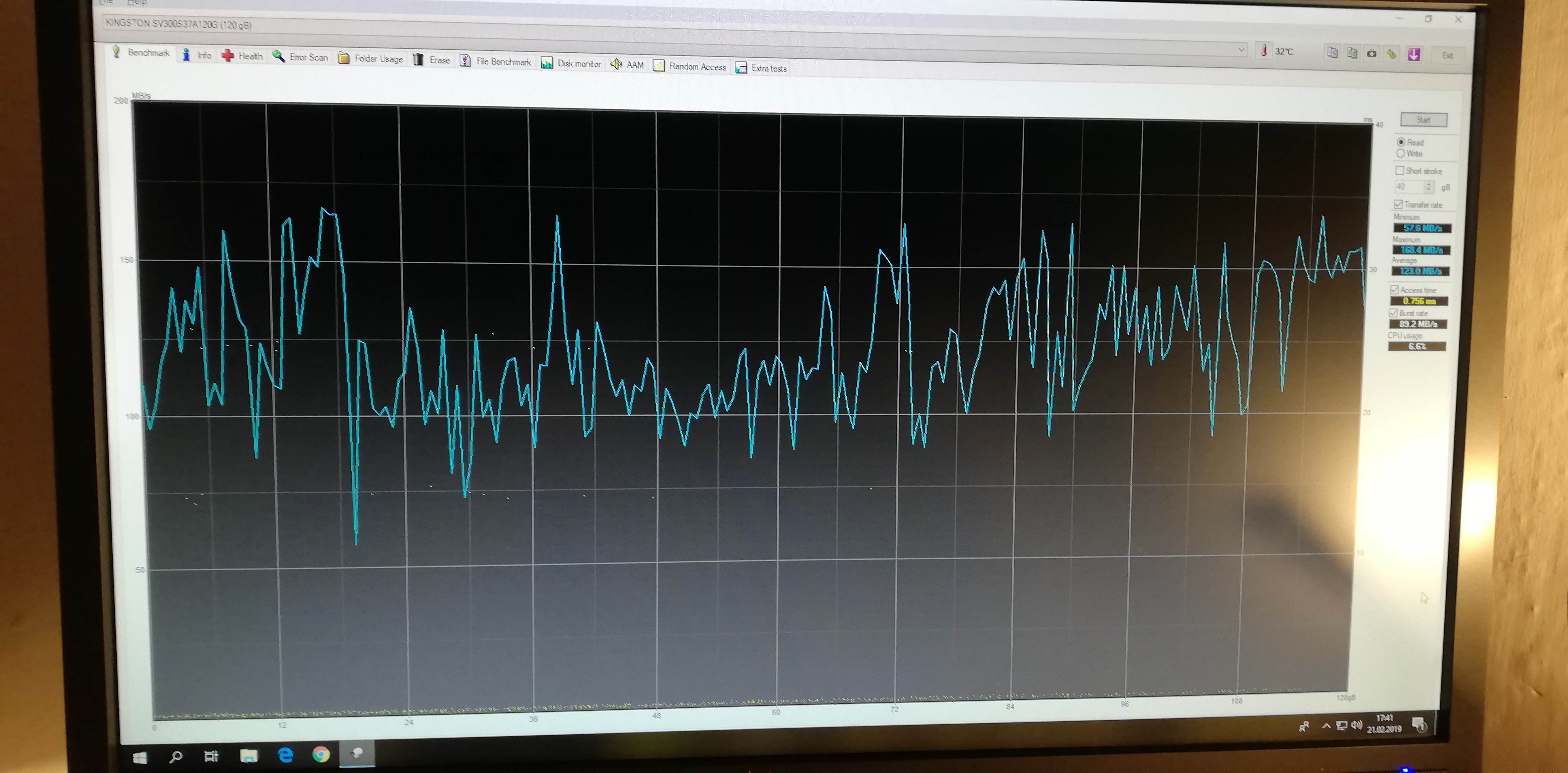The height and width of the screenshot is (773, 1568).
Task: Click the purple download arrow icon
Action: pos(1414,55)
